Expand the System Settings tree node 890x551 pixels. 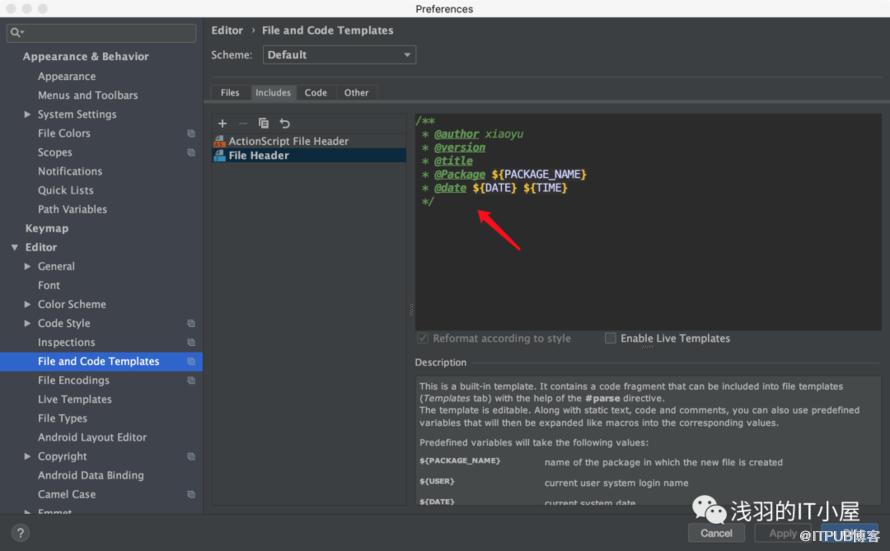28,115
